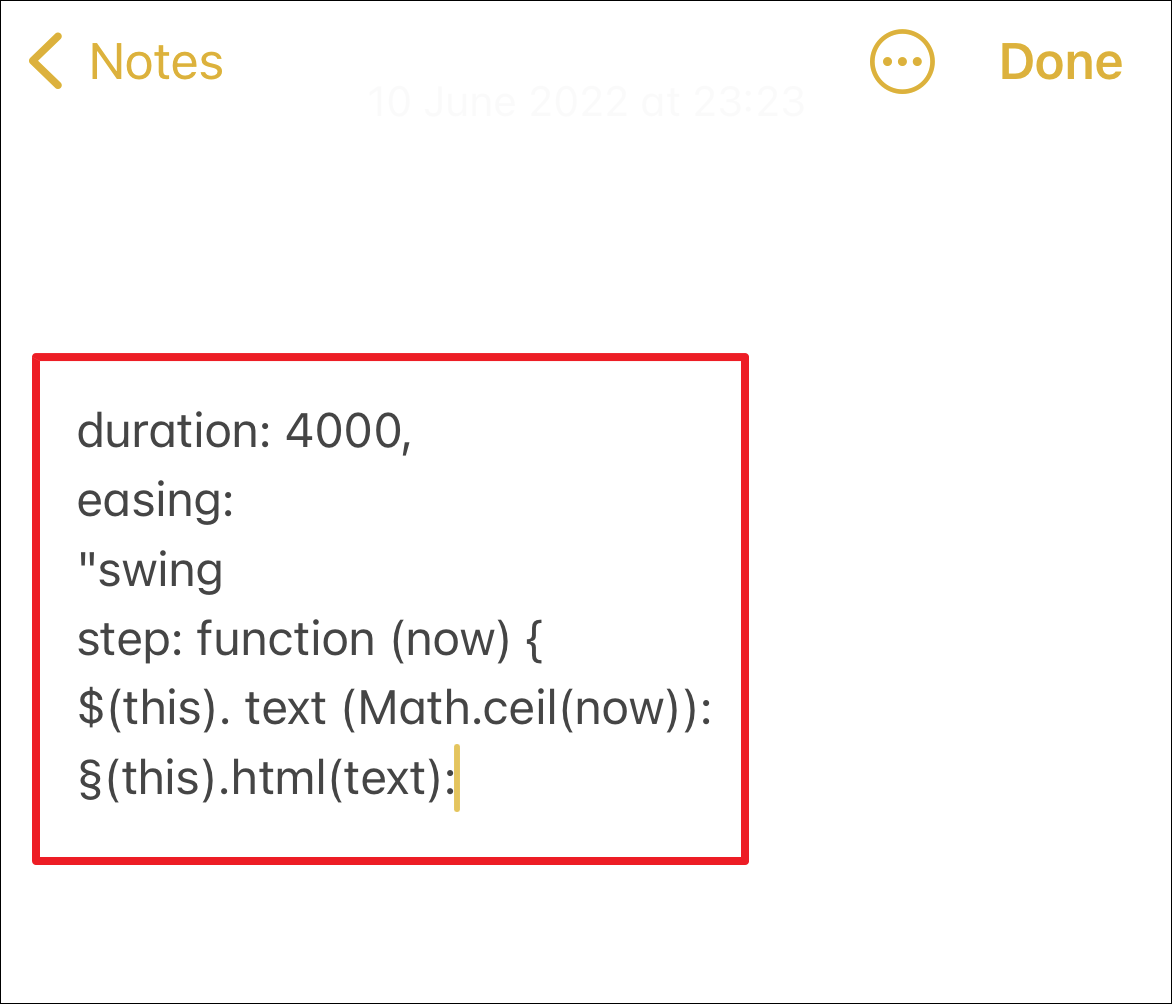Tap the back chevron arrow icon
This screenshot has height=1004, width=1172.
pos(46,61)
